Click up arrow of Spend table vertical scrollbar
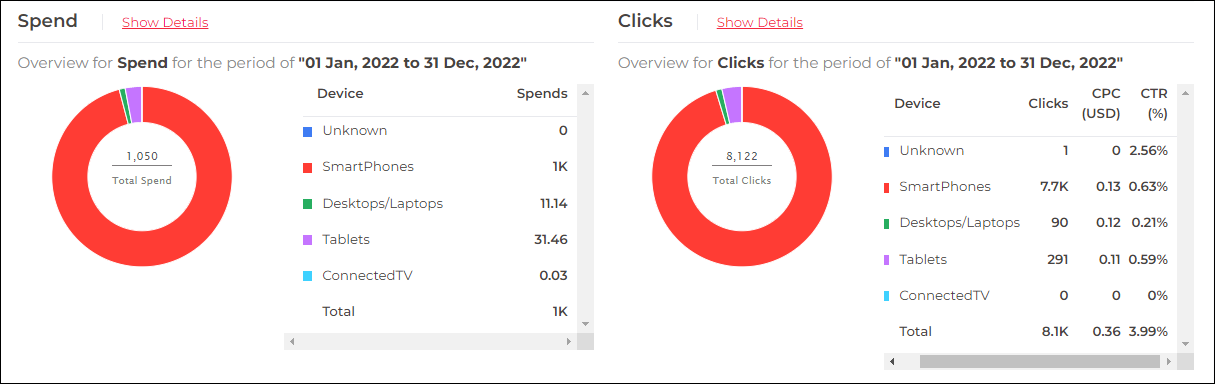This screenshot has height=384, width=1215. [585, 92]
